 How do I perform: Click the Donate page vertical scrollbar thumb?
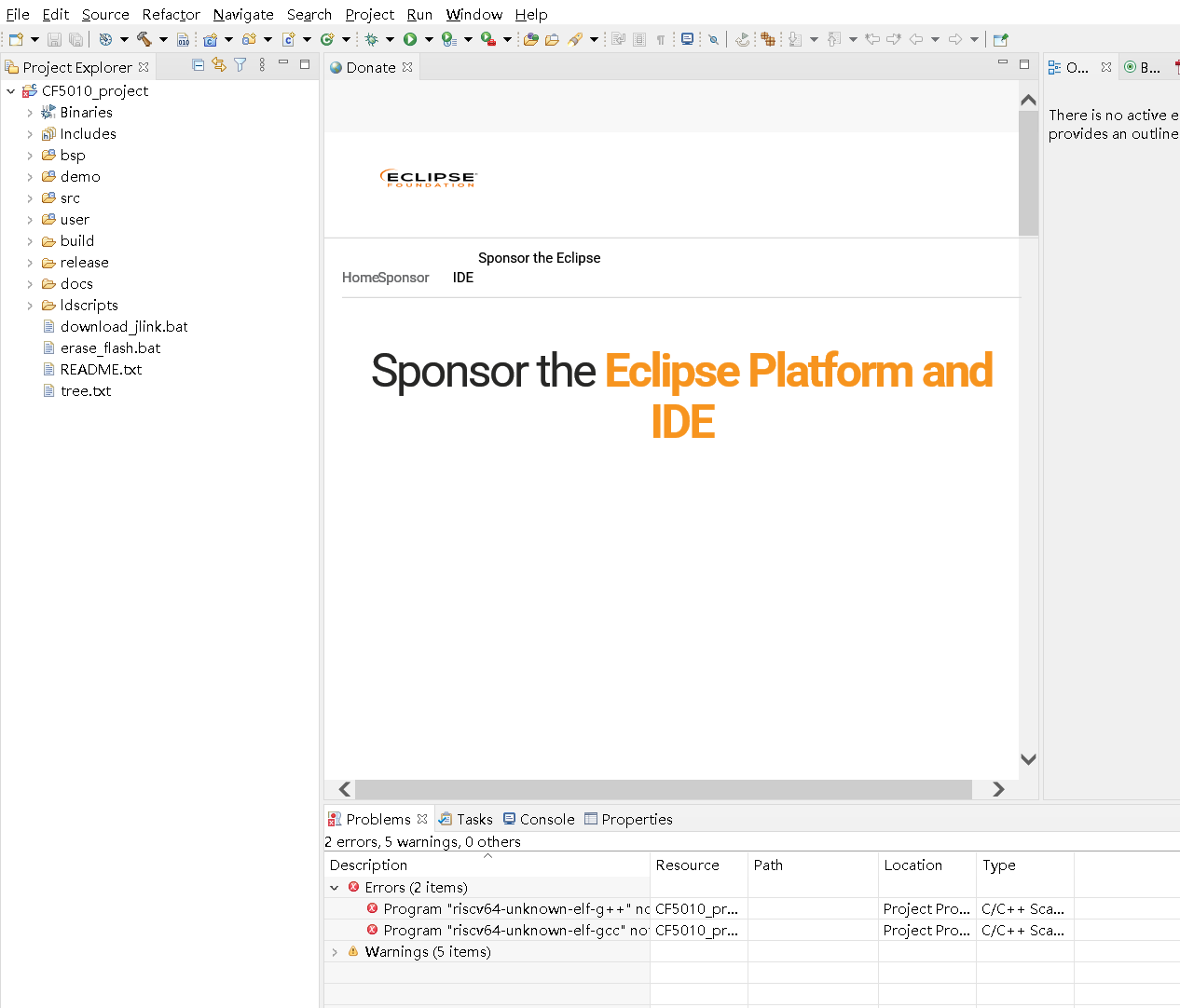(x=1028, y=173)
